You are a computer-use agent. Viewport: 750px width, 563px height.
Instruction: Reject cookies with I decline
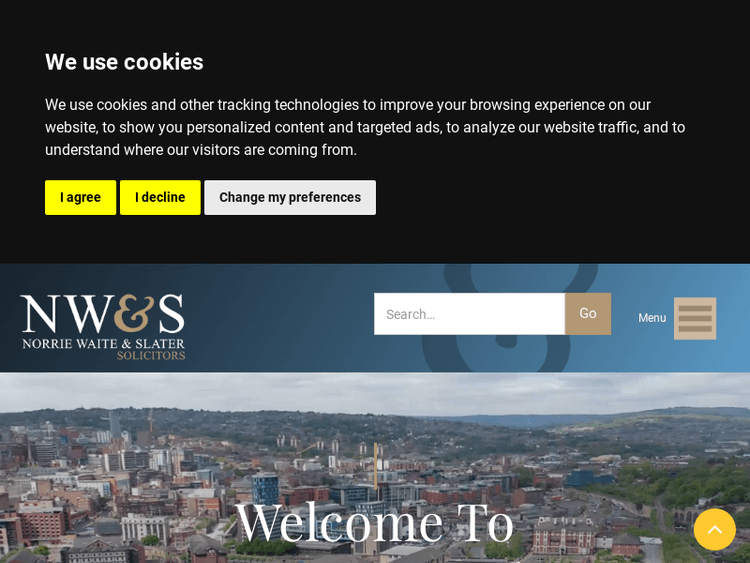point(160,198)
